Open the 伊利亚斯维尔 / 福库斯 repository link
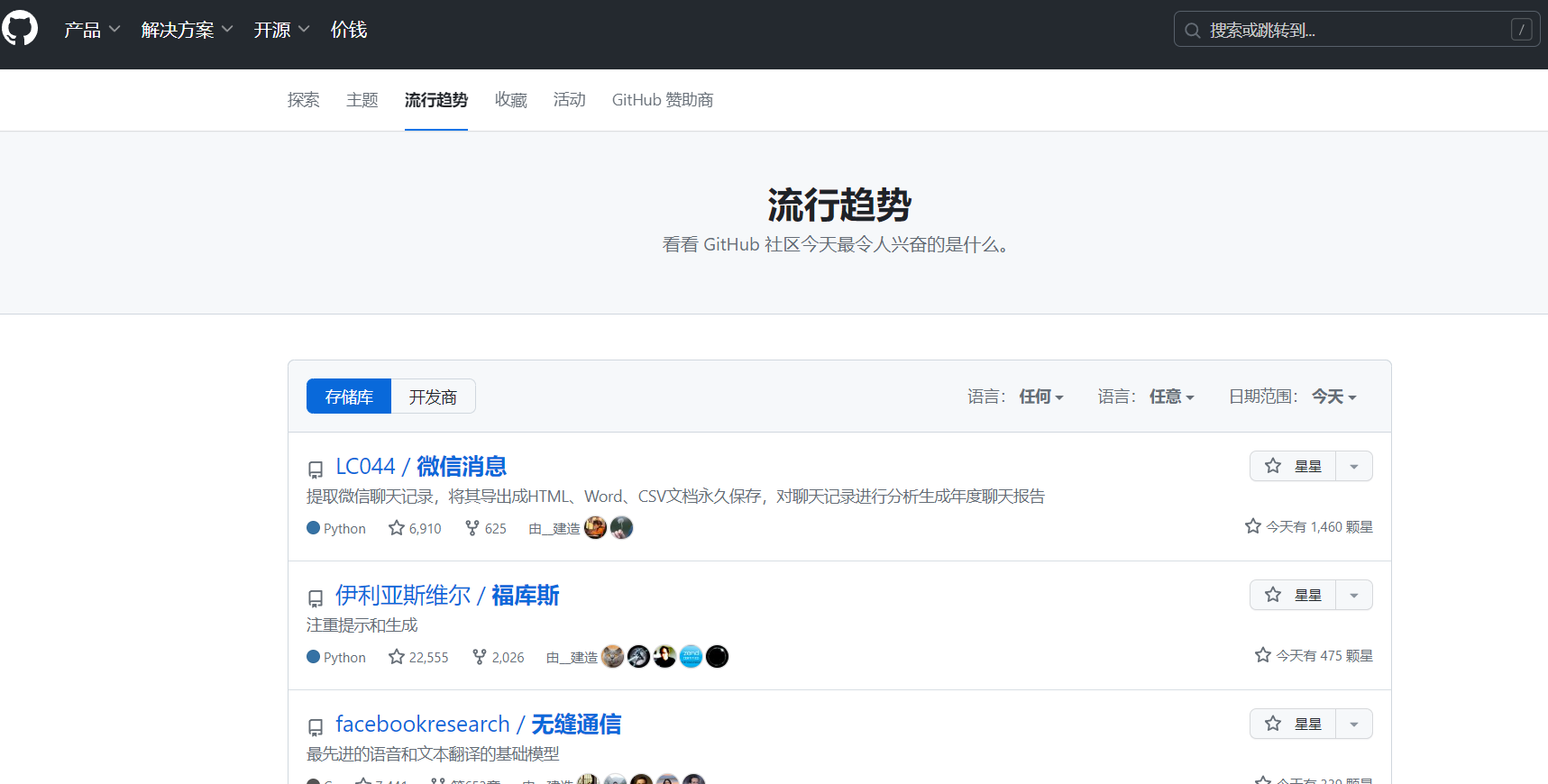Screen dimensions: 1548x784 point(447,595)
